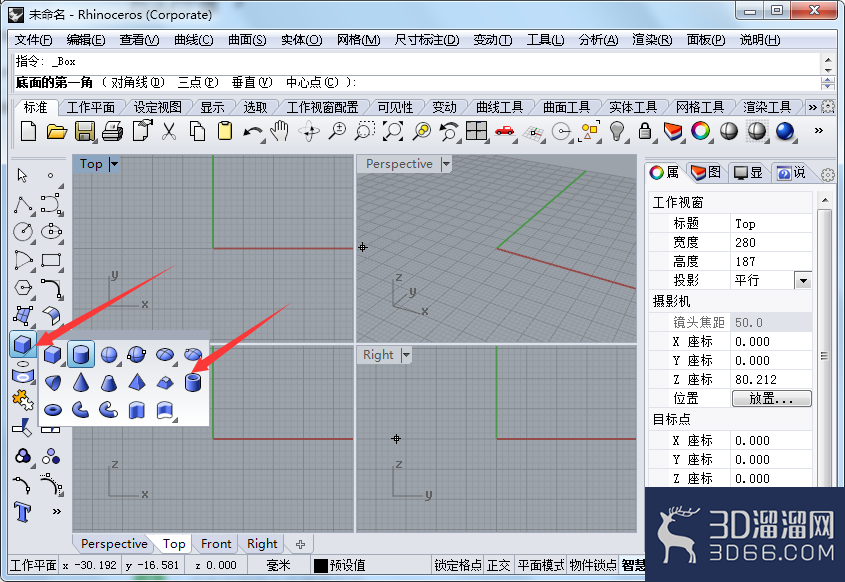The height and width of the screenshot is (582, 845).
Task: Expand main toolbar overflow » beside render sphere
Action: point(819,130)
